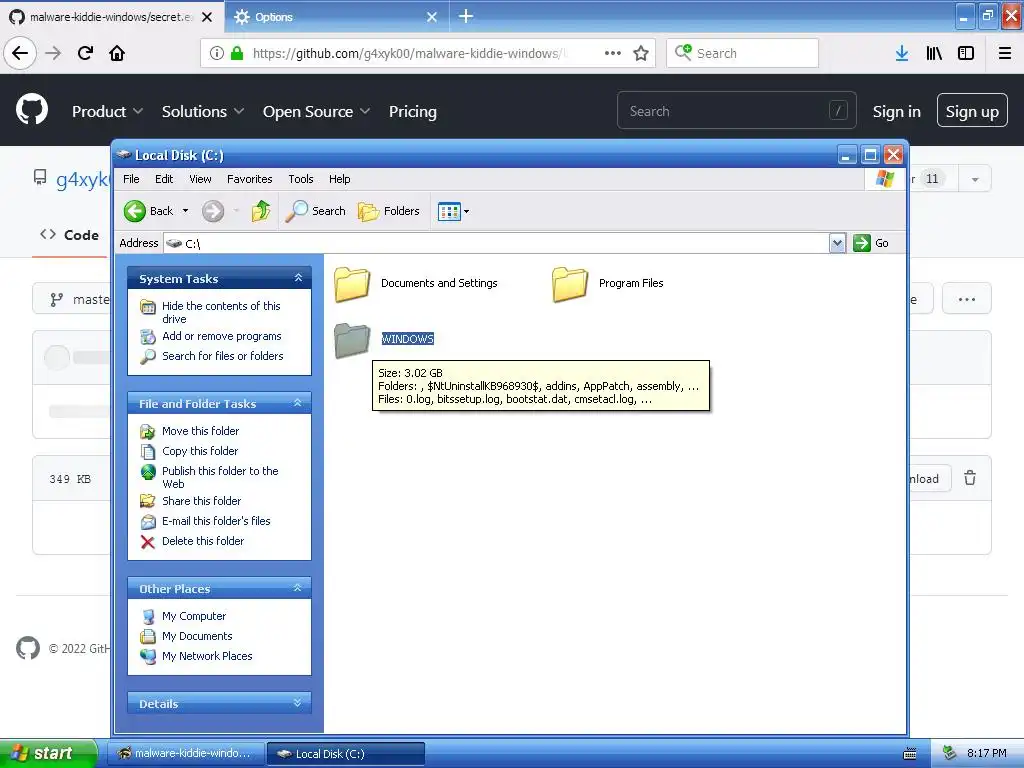Image resolution: width=1024 pixels, height=768 pixels.
Task: Click Hide the contents of this drive
Action: (x=221, y=312)
